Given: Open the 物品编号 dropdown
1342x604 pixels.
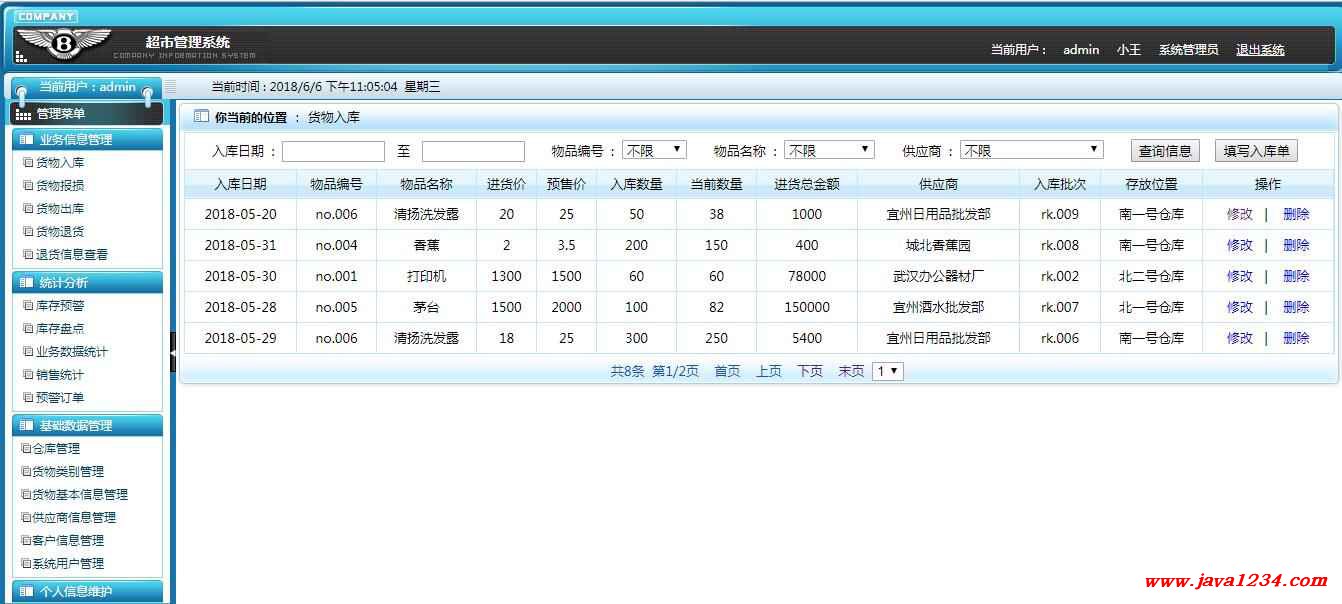Looking at the screenshot, I should (x=654, y=150).
